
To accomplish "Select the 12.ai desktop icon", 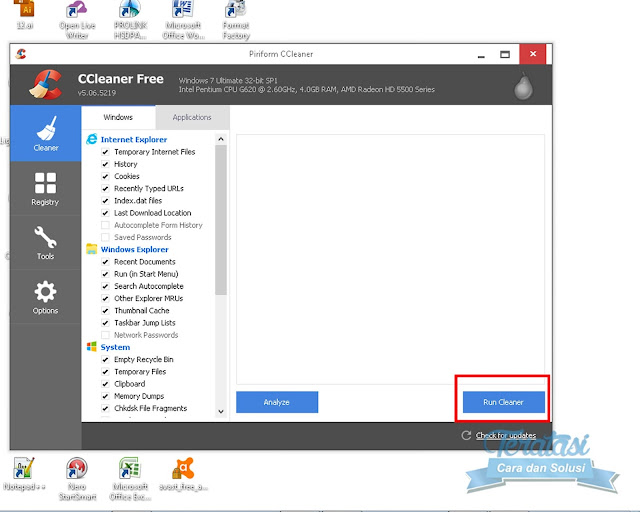I will pyautogui.click(x=25, y=15).
